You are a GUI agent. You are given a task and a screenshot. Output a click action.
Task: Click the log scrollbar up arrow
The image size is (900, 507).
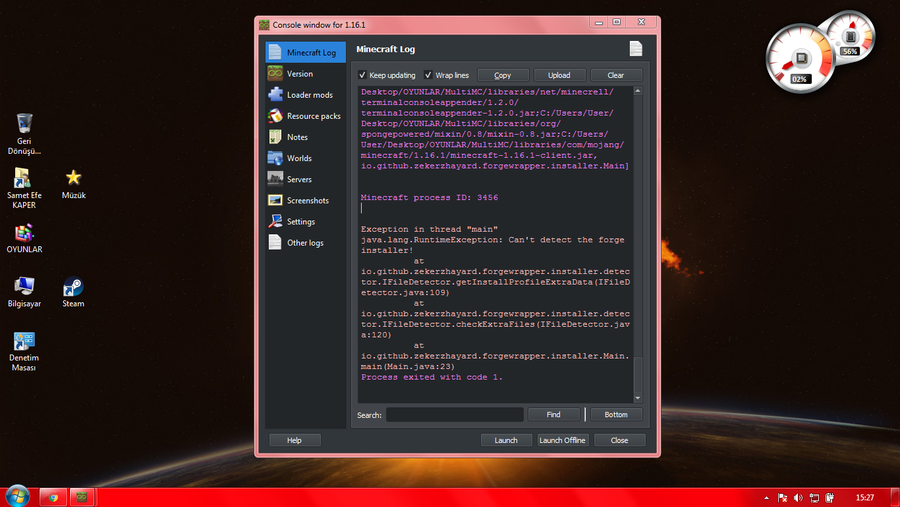coord(638,91)
